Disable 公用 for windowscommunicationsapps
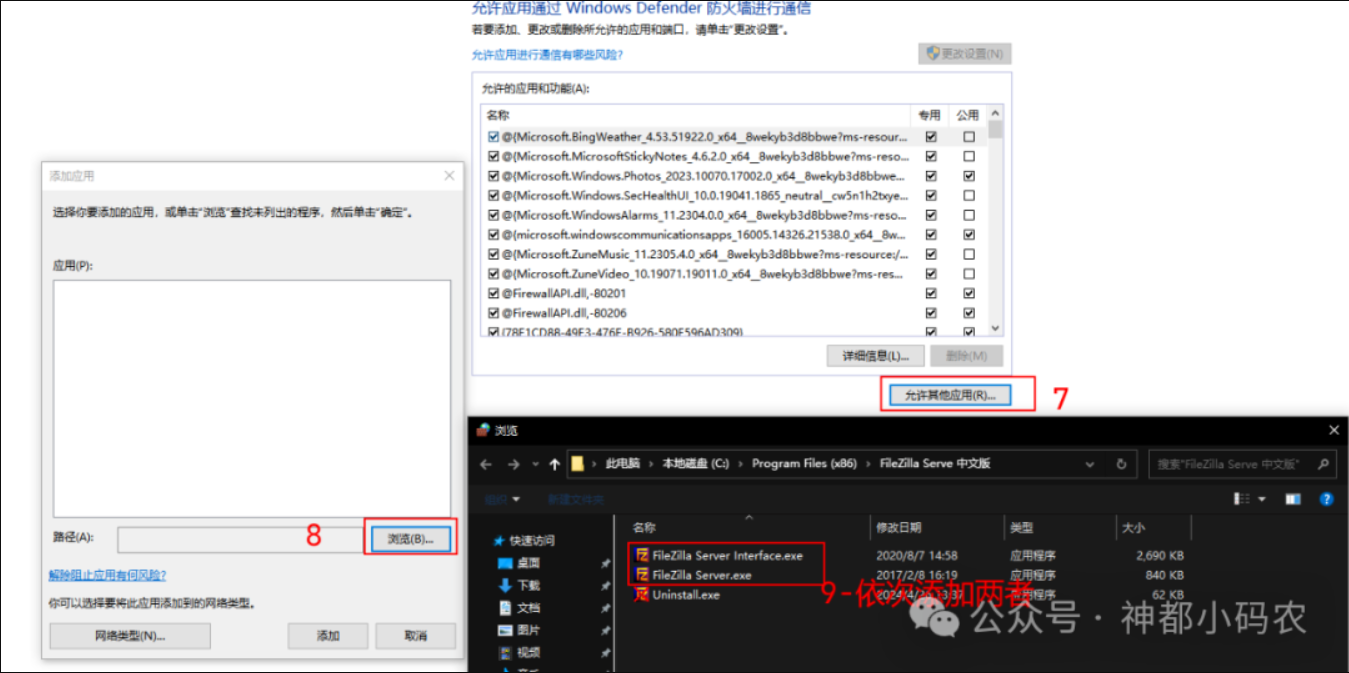 click(x=968, y=234)
